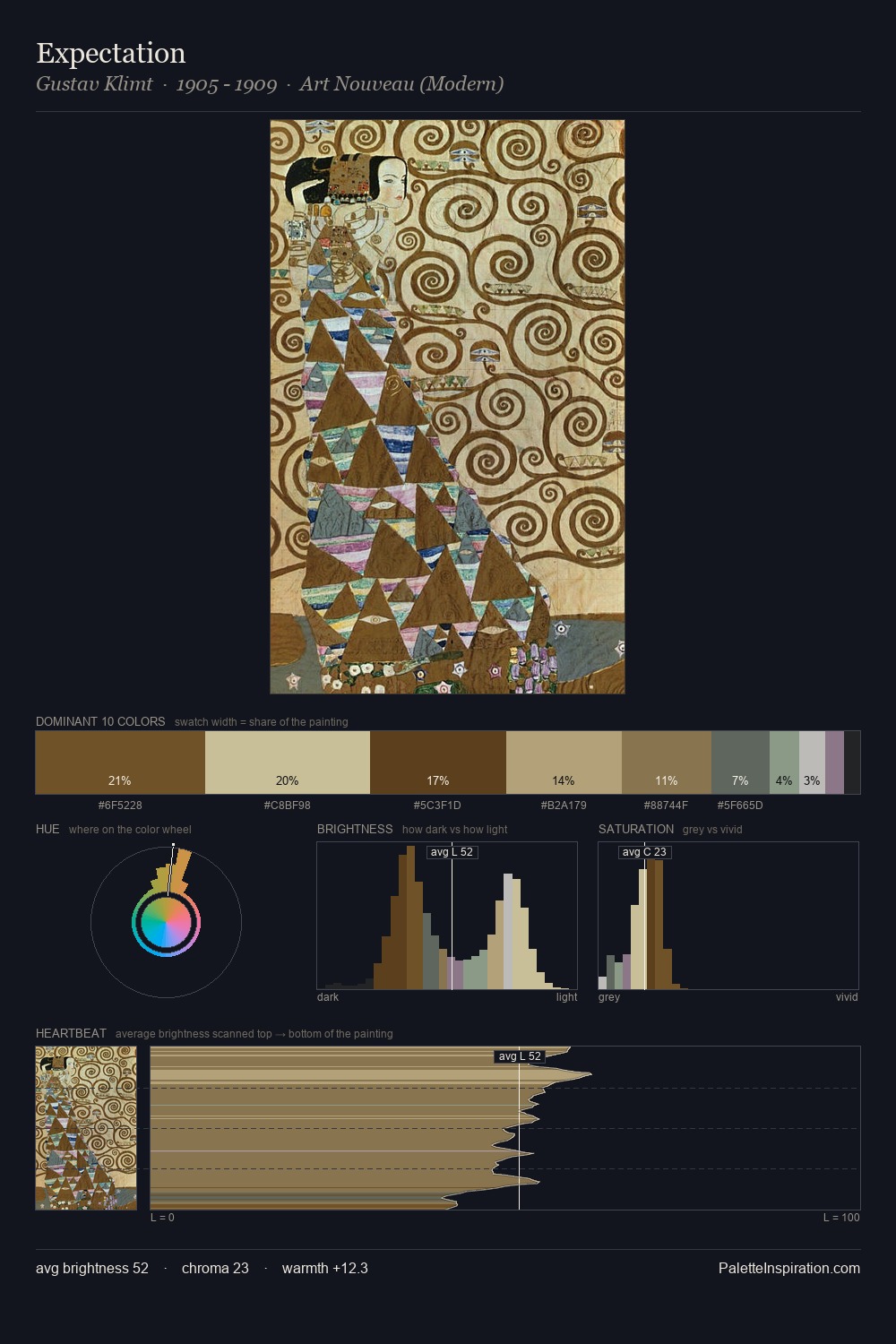Click hex code label '#5F665D'
Viewport: 896px width, 1344px height.
pyautogui.click(x=740, y=805)
